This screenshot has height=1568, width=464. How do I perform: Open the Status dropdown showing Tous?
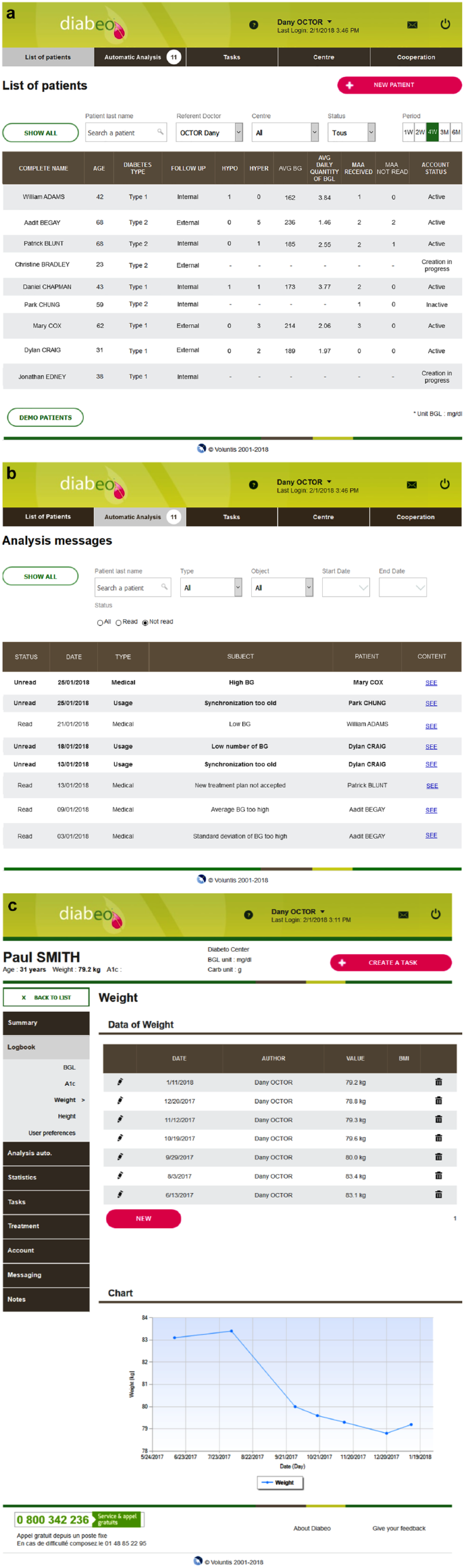[352, 132]
